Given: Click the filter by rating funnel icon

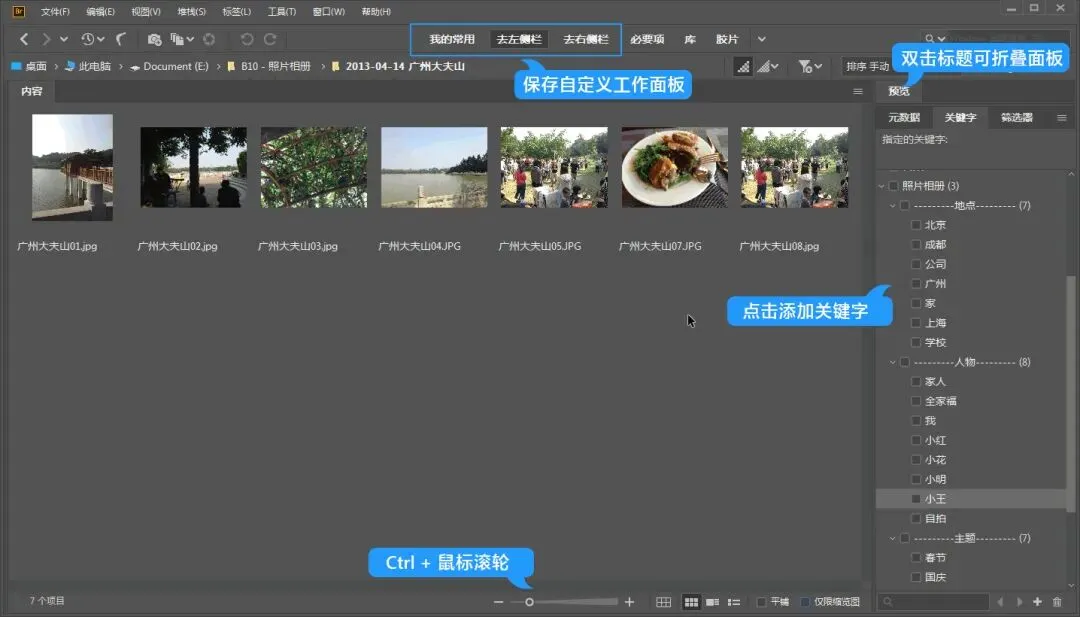Looking at the screenshot, I should pos(804,66).
